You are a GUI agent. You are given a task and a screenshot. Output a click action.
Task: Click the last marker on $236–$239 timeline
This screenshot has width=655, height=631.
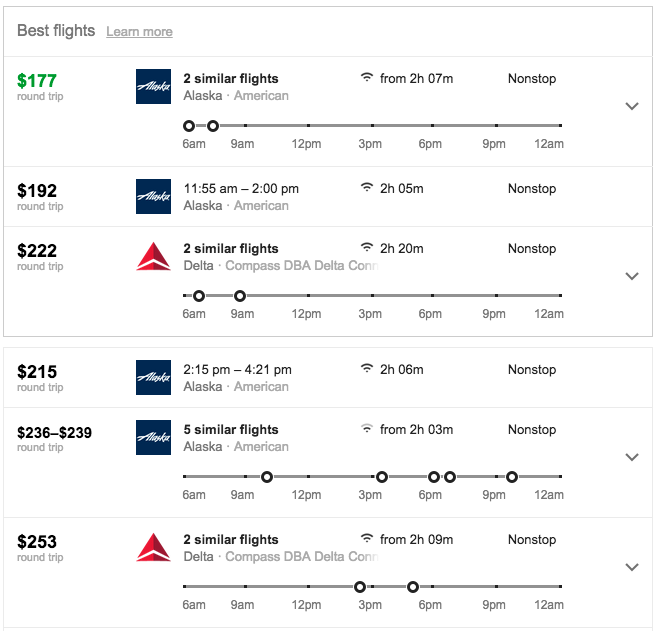[x=512, y=477]
